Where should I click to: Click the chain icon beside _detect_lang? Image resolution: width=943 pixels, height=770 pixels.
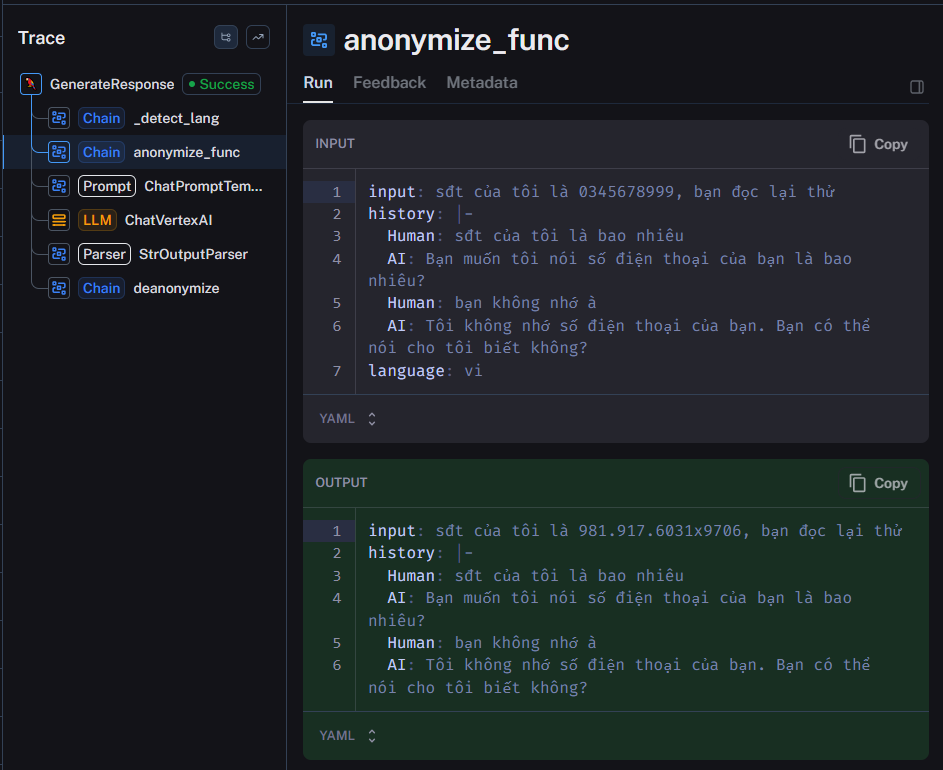click(58, 118)
